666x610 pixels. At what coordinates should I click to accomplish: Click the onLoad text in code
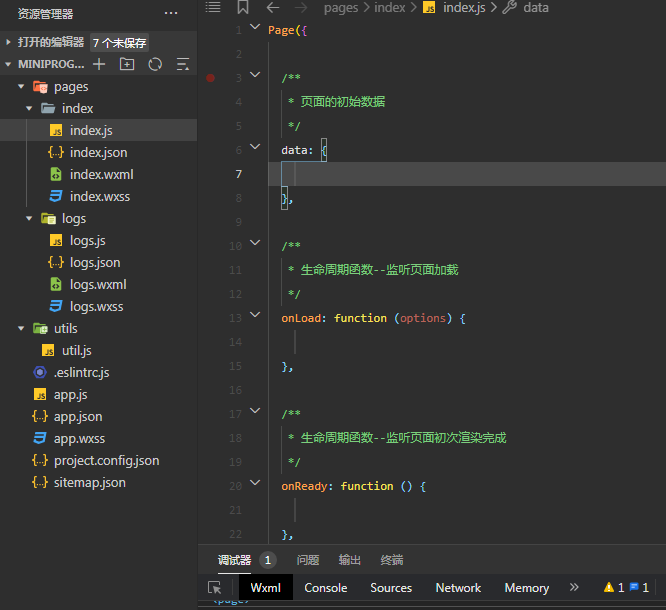301,318
